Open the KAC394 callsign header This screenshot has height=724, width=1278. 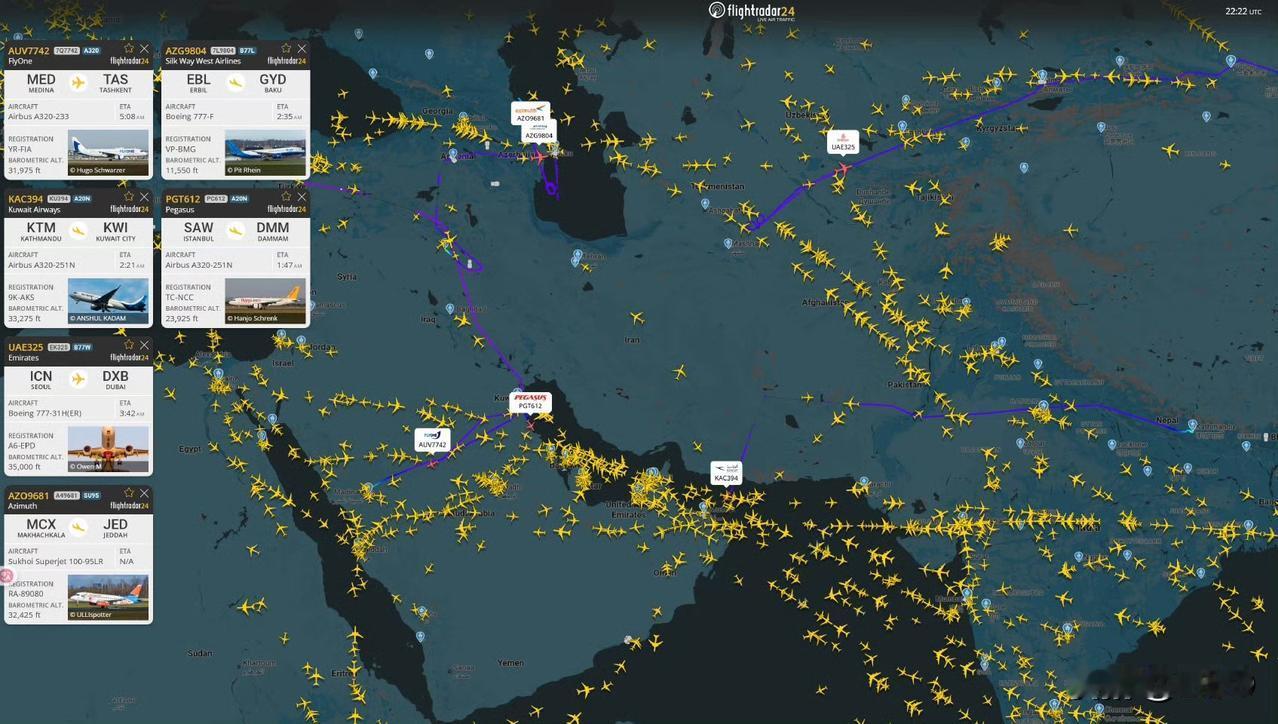[x=26, y=199]
